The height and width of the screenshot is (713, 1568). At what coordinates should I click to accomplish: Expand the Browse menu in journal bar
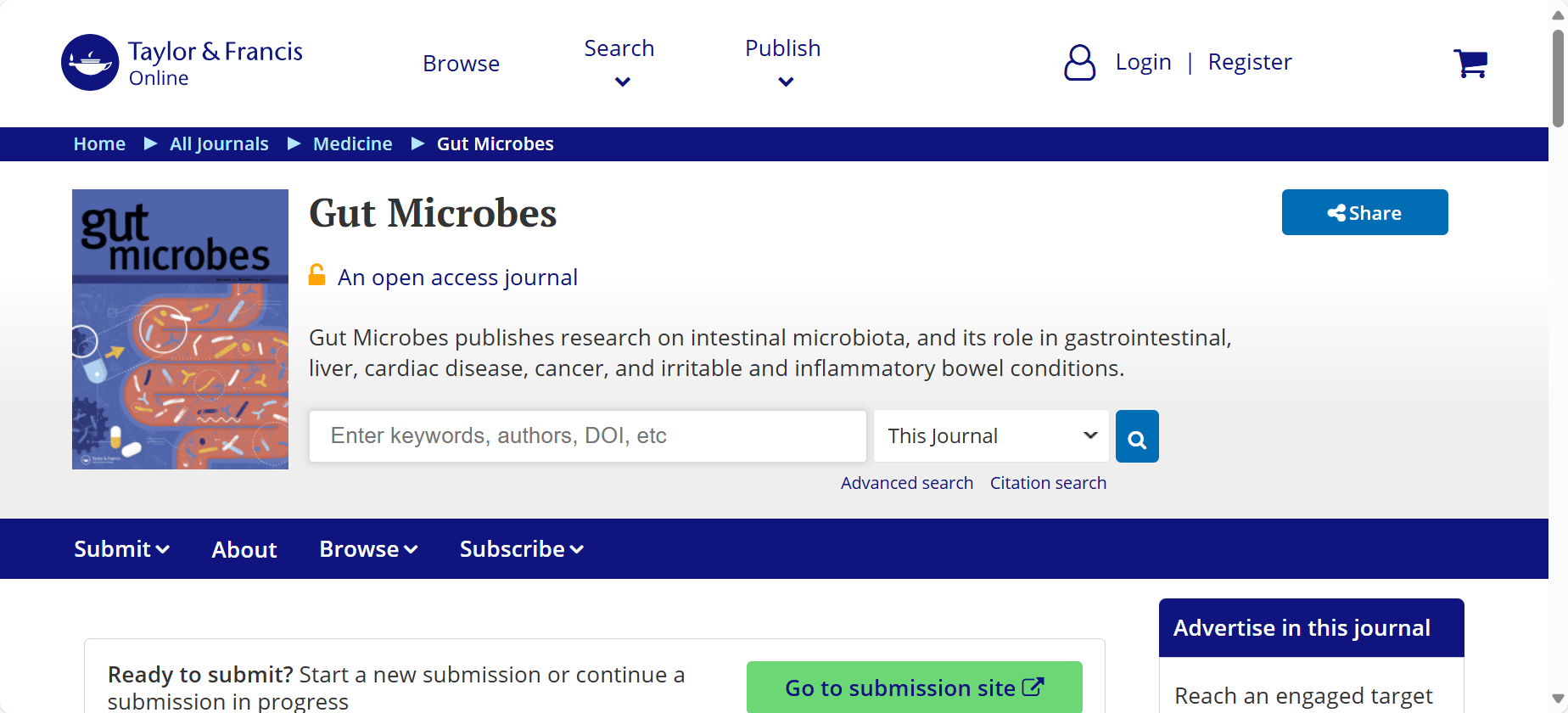click(x=368, y=549)
